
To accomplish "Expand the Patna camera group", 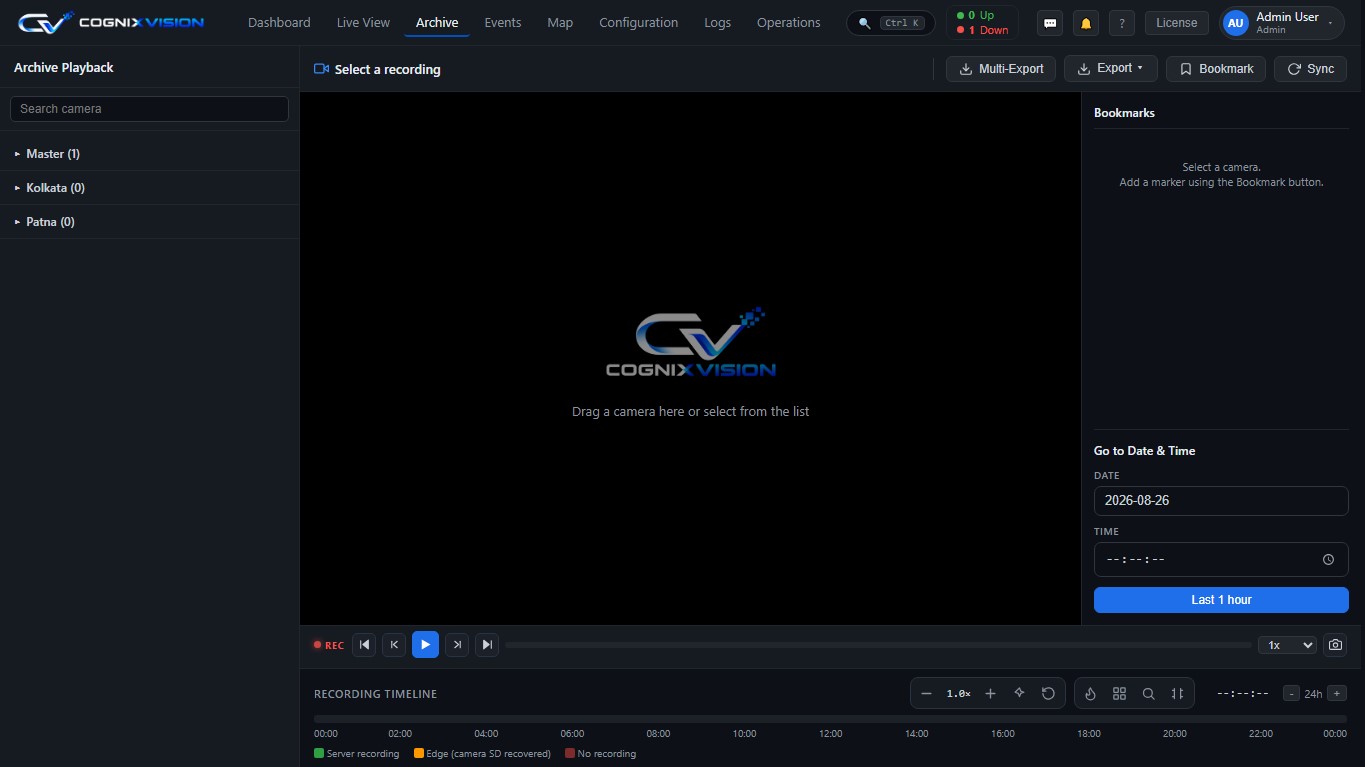I will 149,222.
